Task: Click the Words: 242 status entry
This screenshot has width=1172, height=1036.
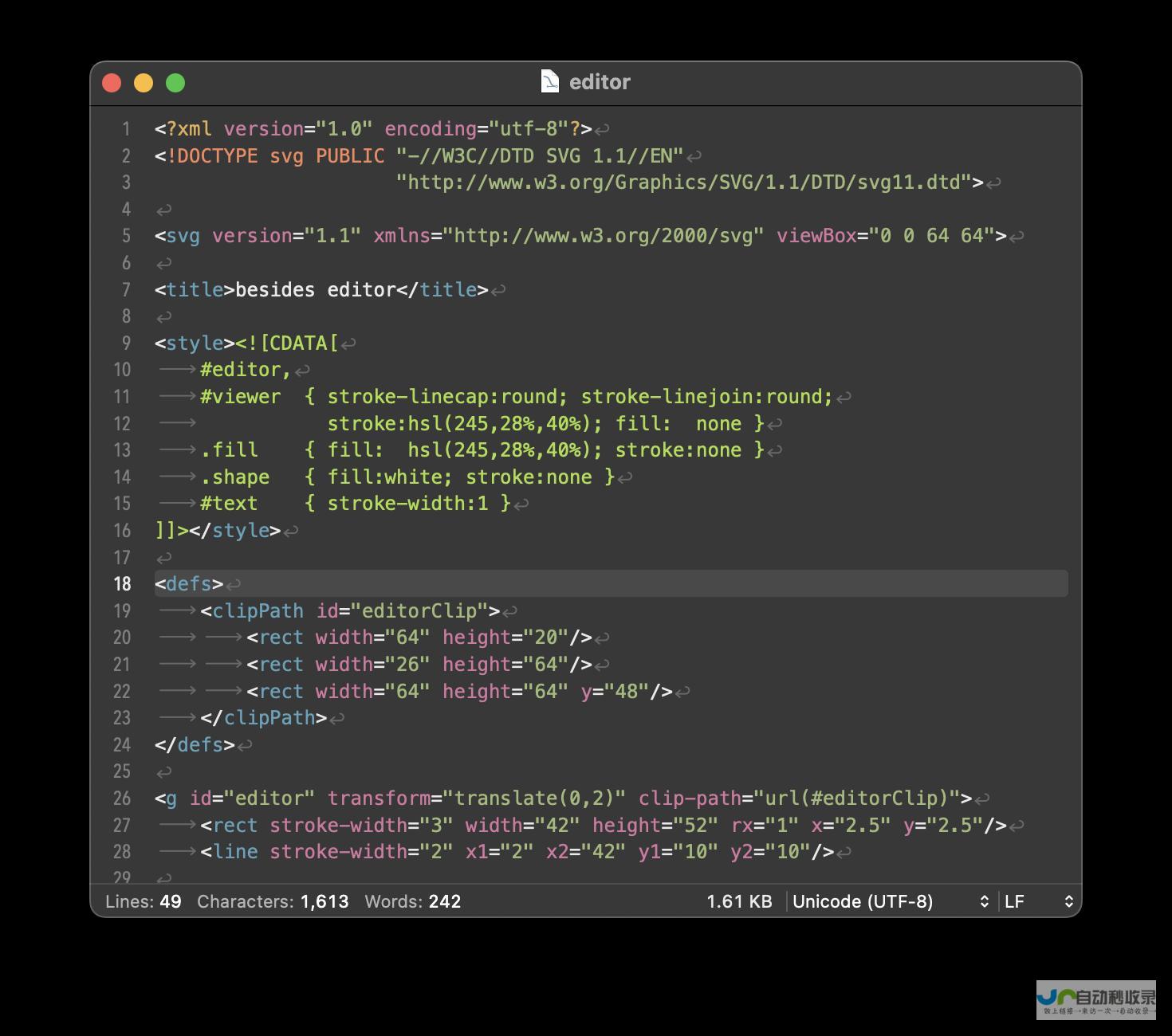Action: pos(413,901)
